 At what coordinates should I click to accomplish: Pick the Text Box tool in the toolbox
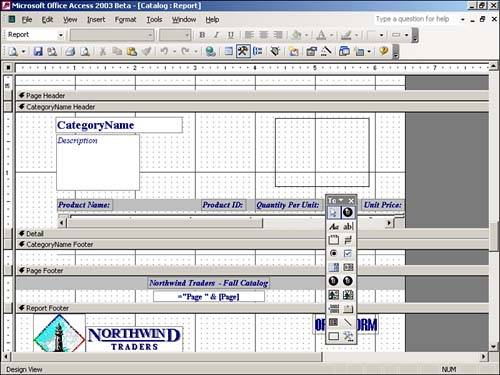348,226
